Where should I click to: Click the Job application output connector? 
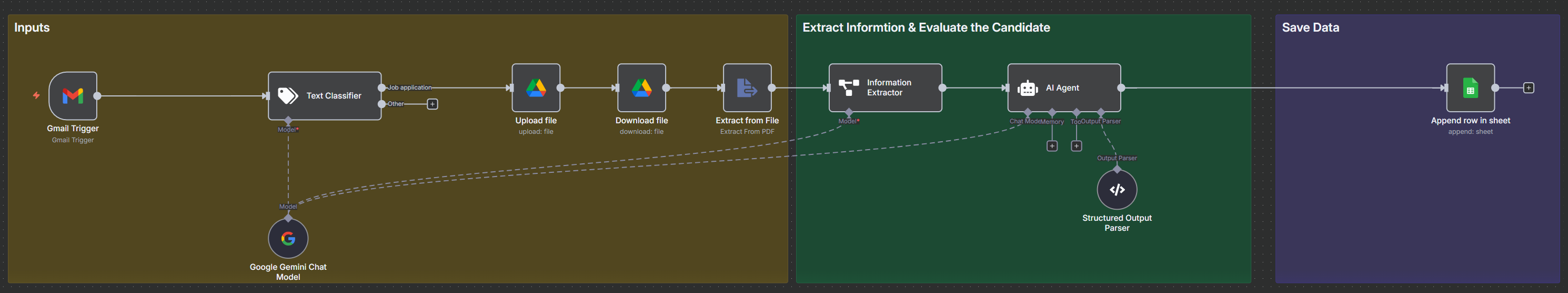pyautogui.click(x=381, y=87)
